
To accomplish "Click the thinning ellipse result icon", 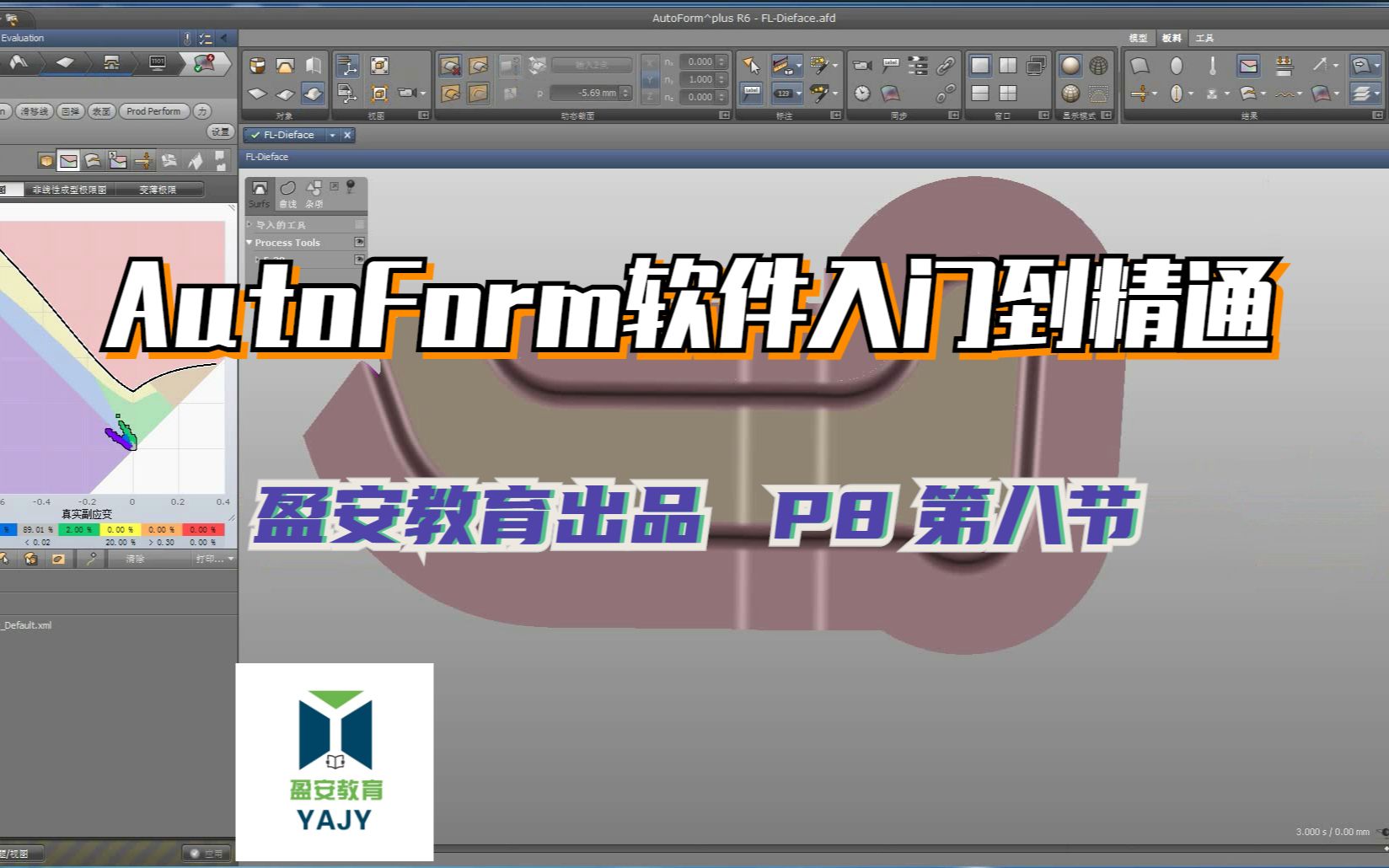I will point(1177,66).
